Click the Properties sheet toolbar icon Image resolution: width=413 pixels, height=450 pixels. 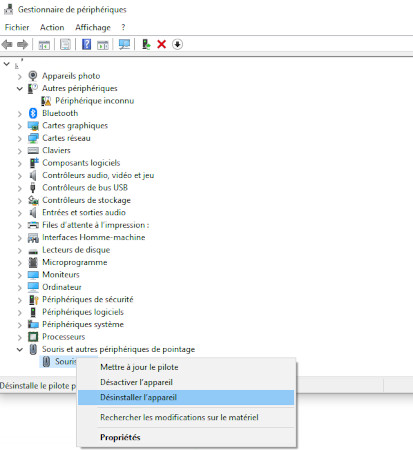pos(65,44)
